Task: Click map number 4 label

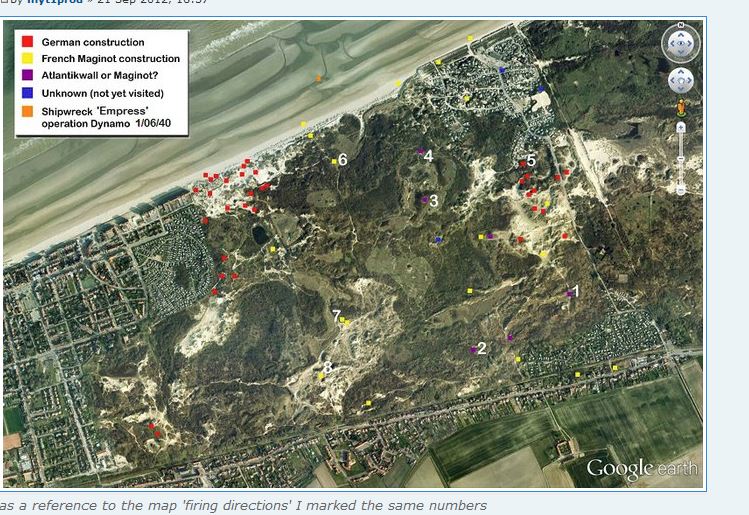Action: 428,156
